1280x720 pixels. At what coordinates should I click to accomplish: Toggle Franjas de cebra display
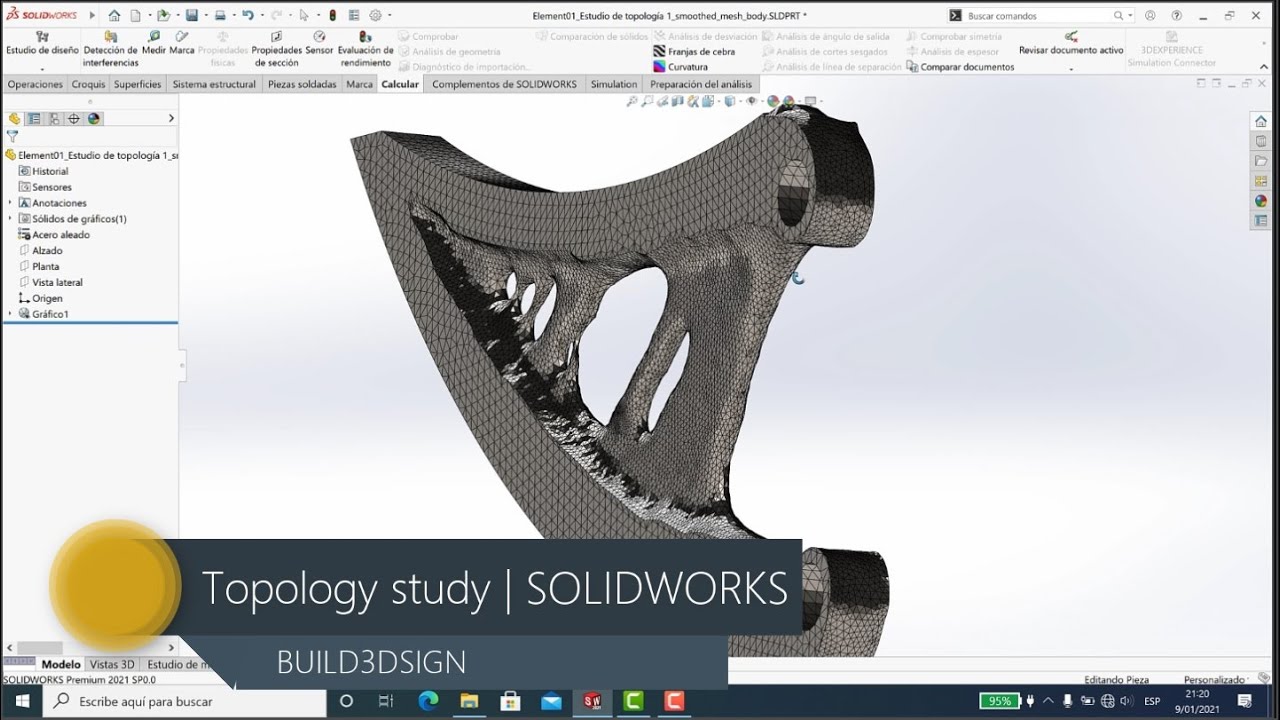tap(694, 51)
